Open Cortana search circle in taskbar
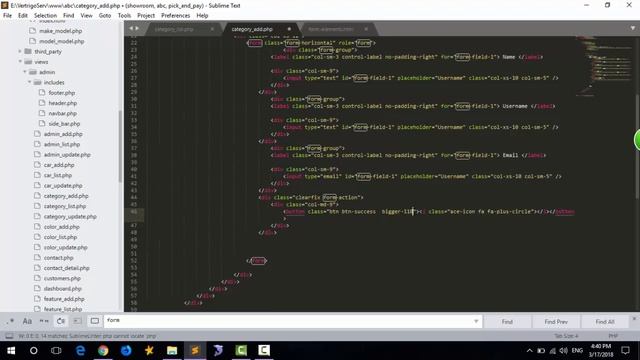This screenshot has height=360, width=640. 34,350
